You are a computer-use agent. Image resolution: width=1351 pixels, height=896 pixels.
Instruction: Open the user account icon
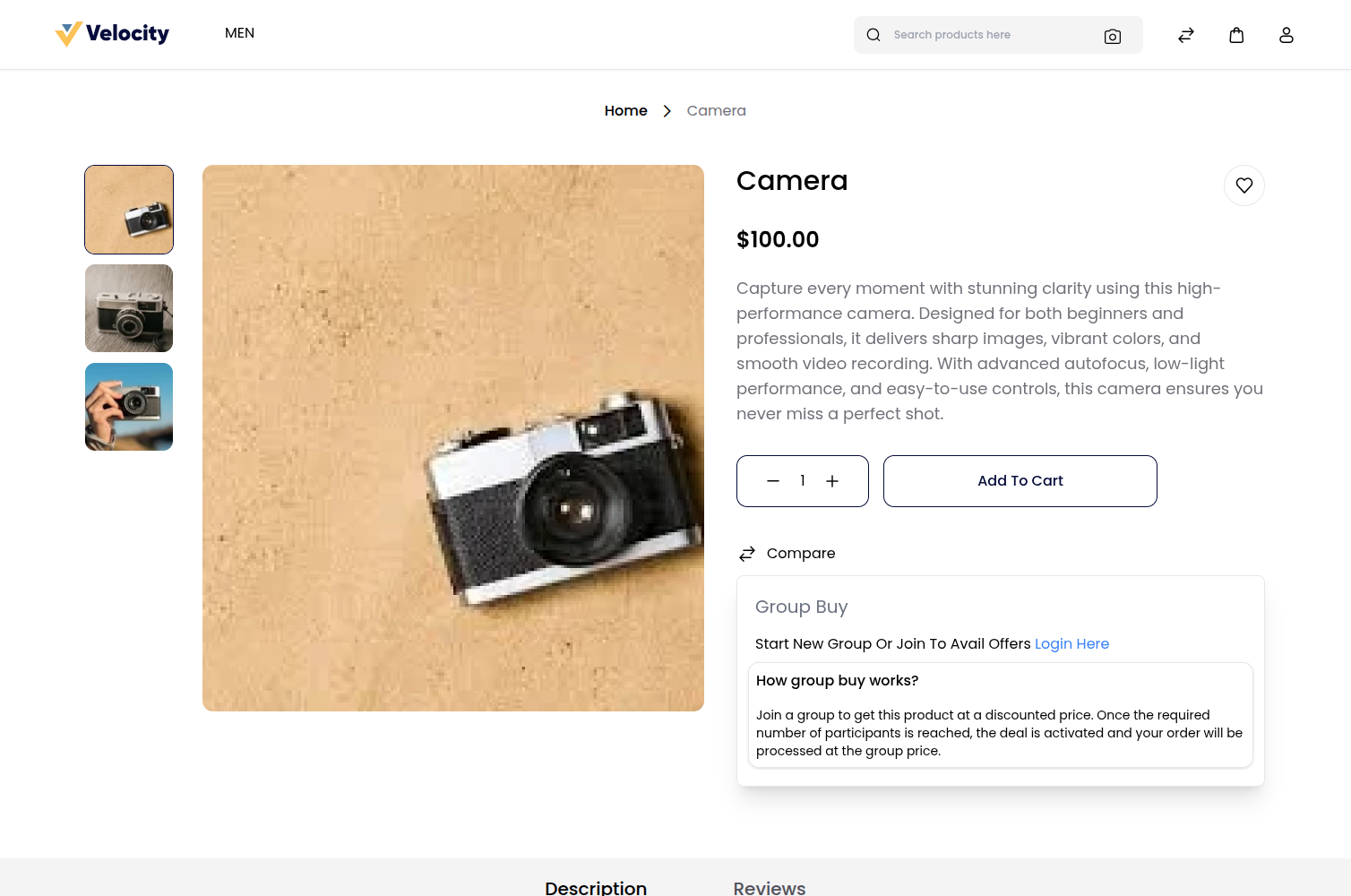(x=1286, y=34)
